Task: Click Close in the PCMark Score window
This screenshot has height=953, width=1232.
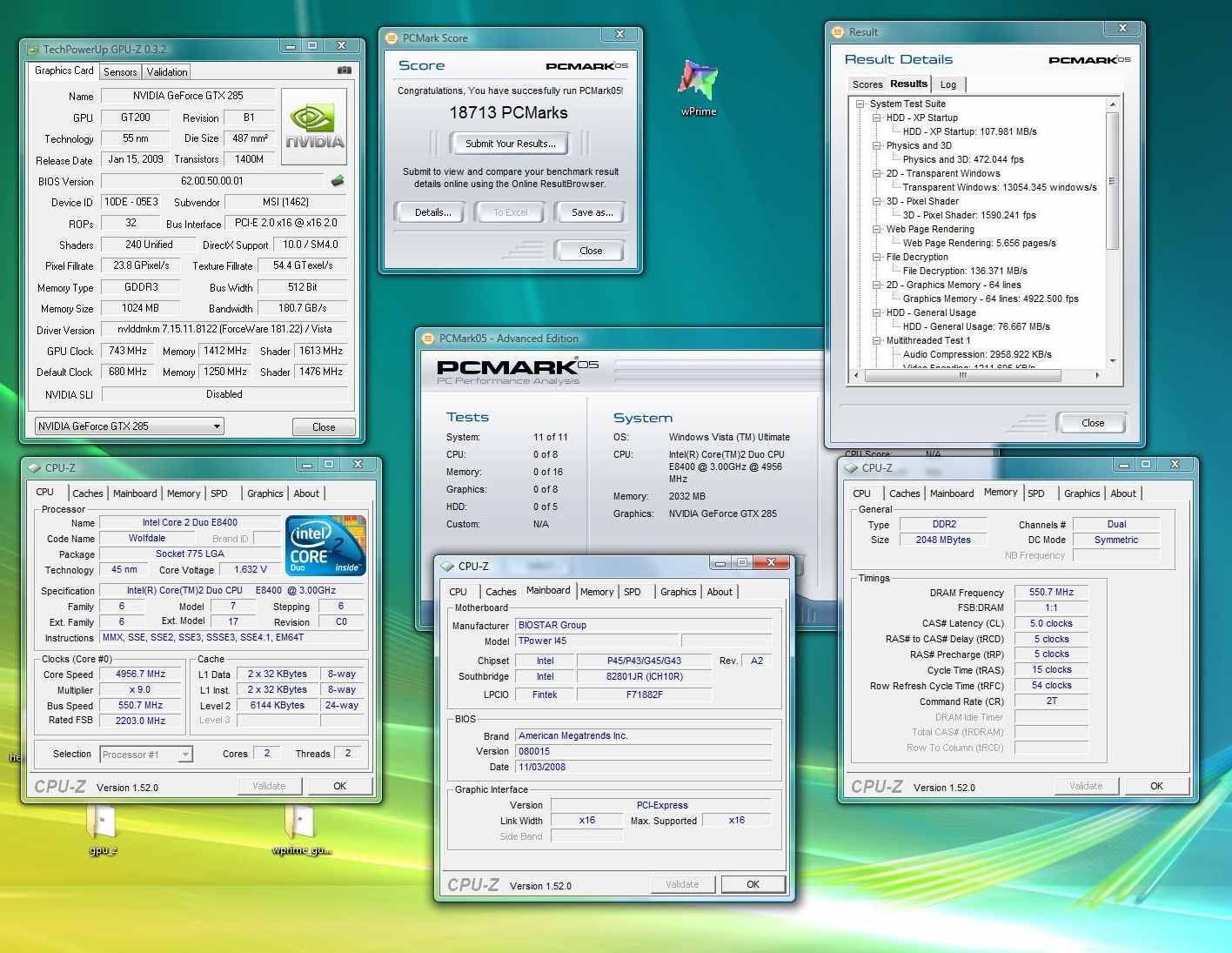Action: click(591, 251)
